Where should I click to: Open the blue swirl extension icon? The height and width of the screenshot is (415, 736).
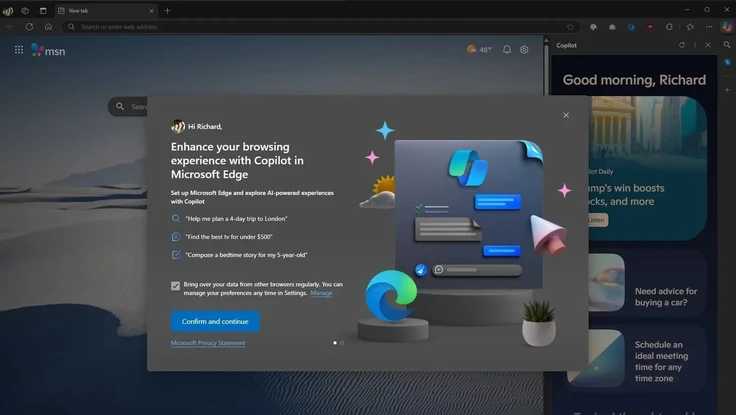coord(631,27)
